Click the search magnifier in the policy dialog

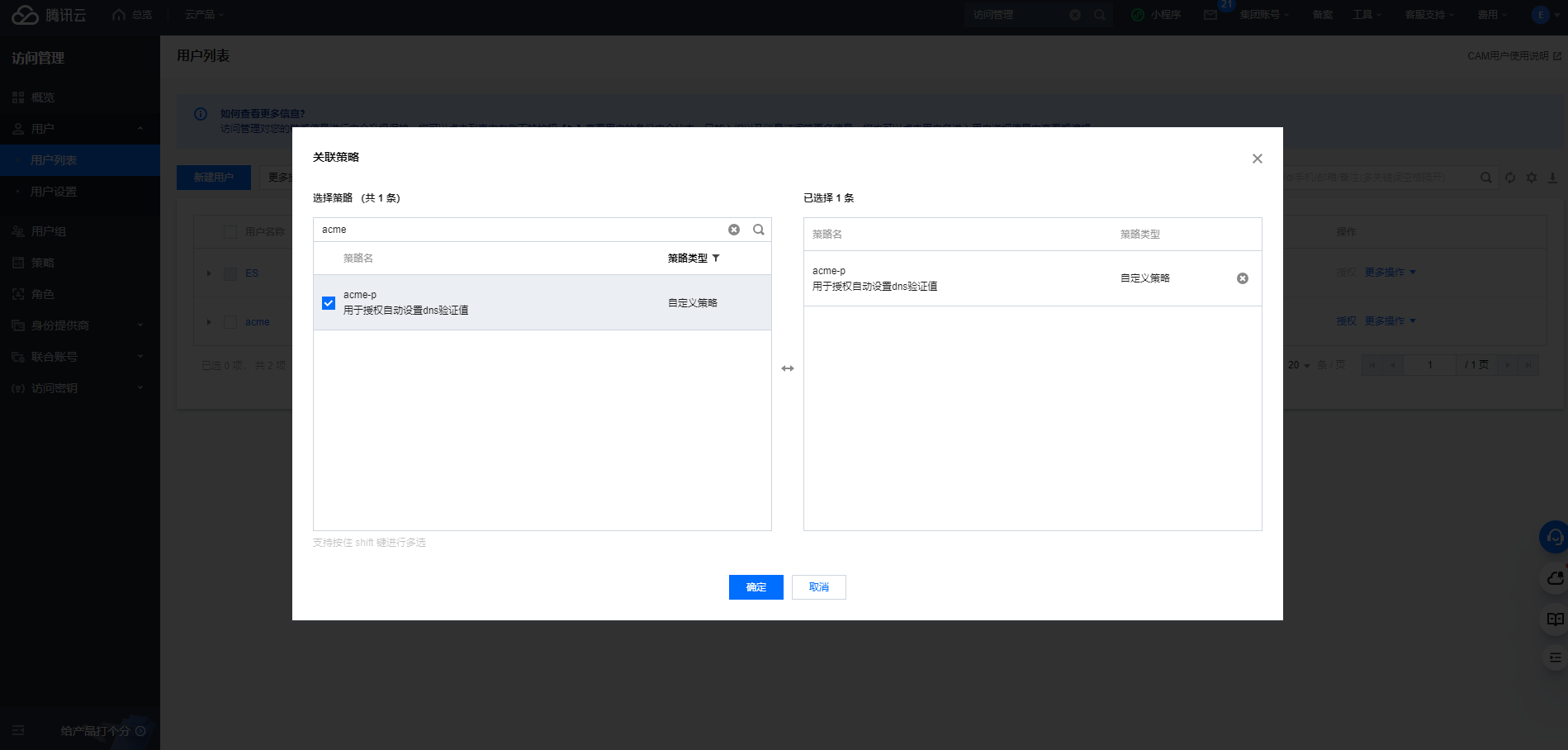(758, 229)
